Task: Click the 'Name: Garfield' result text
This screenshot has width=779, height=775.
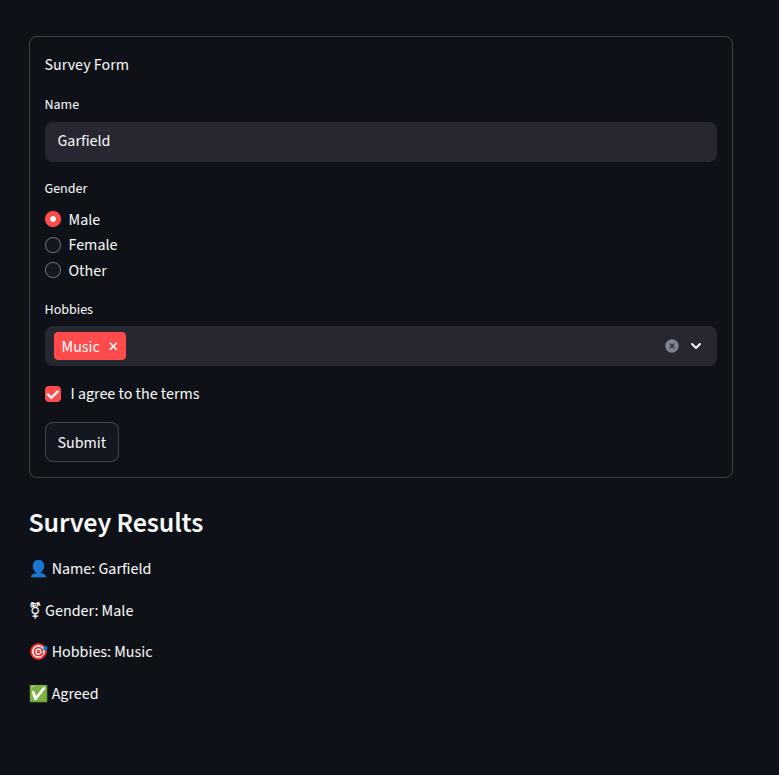Action: (x=101, y=569)
